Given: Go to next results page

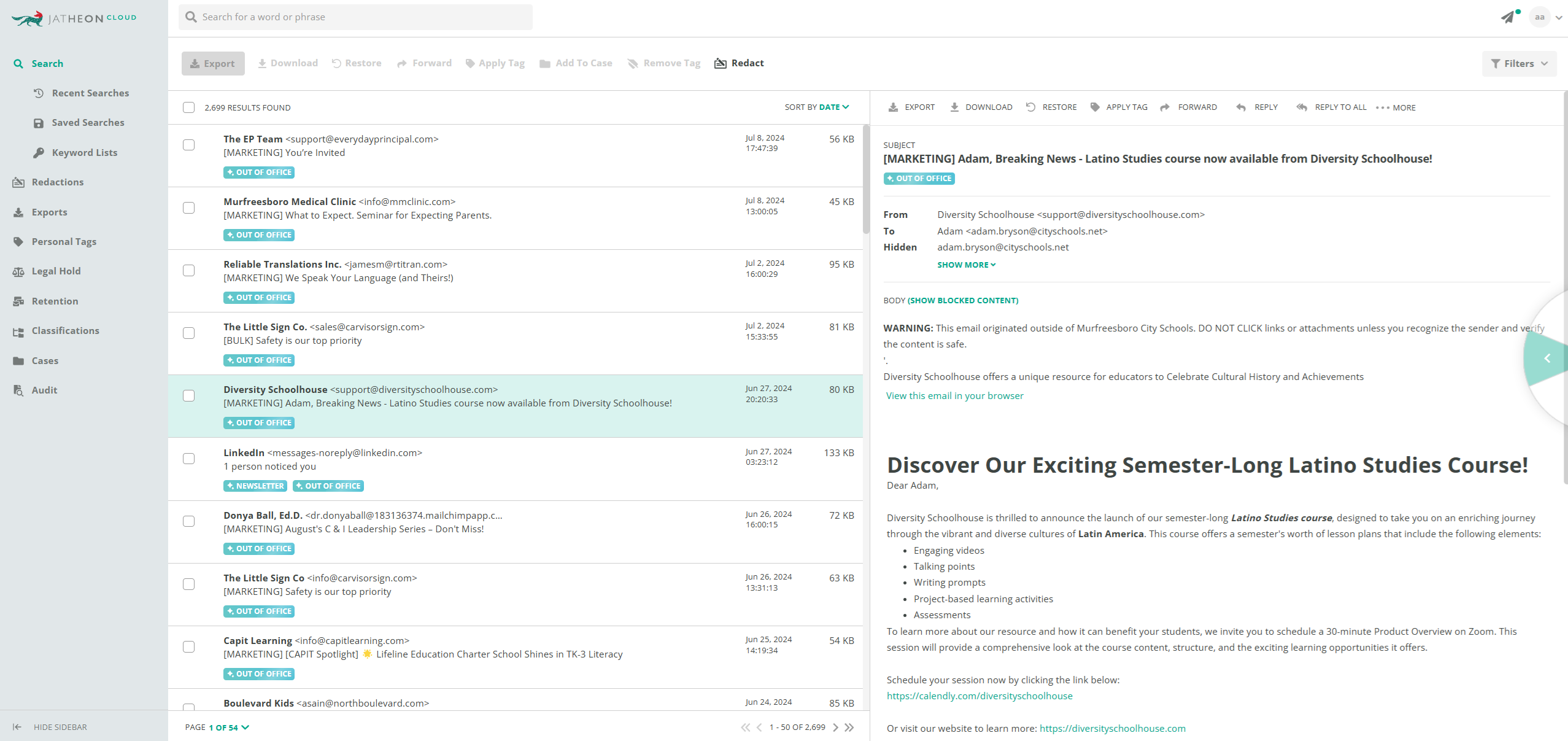Looking at the screenshot, I should pyautogui.click(x=835, y=727).
